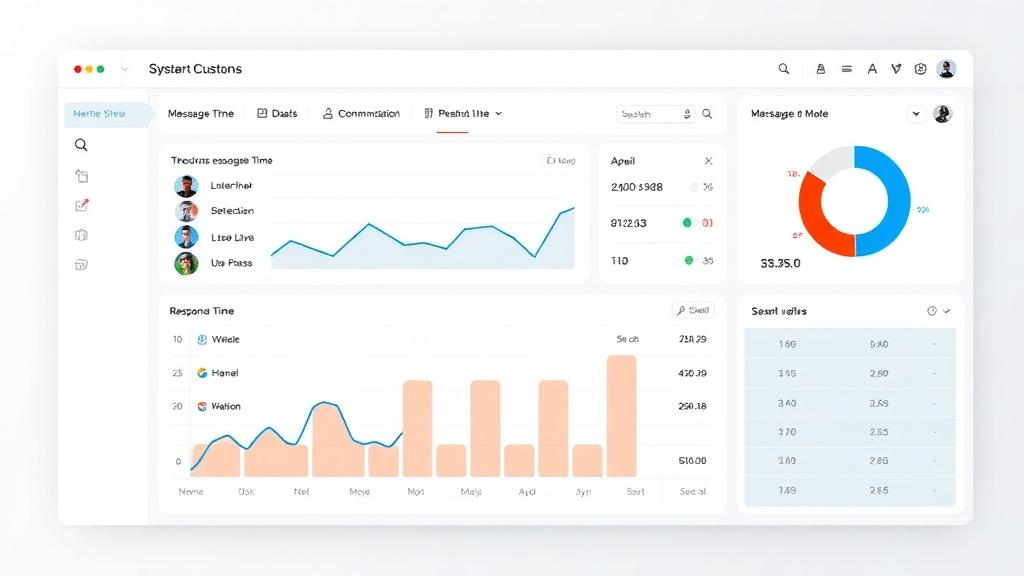
Task: Click the magnifier icon in the top header
Action: pyautogui.click(x=784, y=69)
